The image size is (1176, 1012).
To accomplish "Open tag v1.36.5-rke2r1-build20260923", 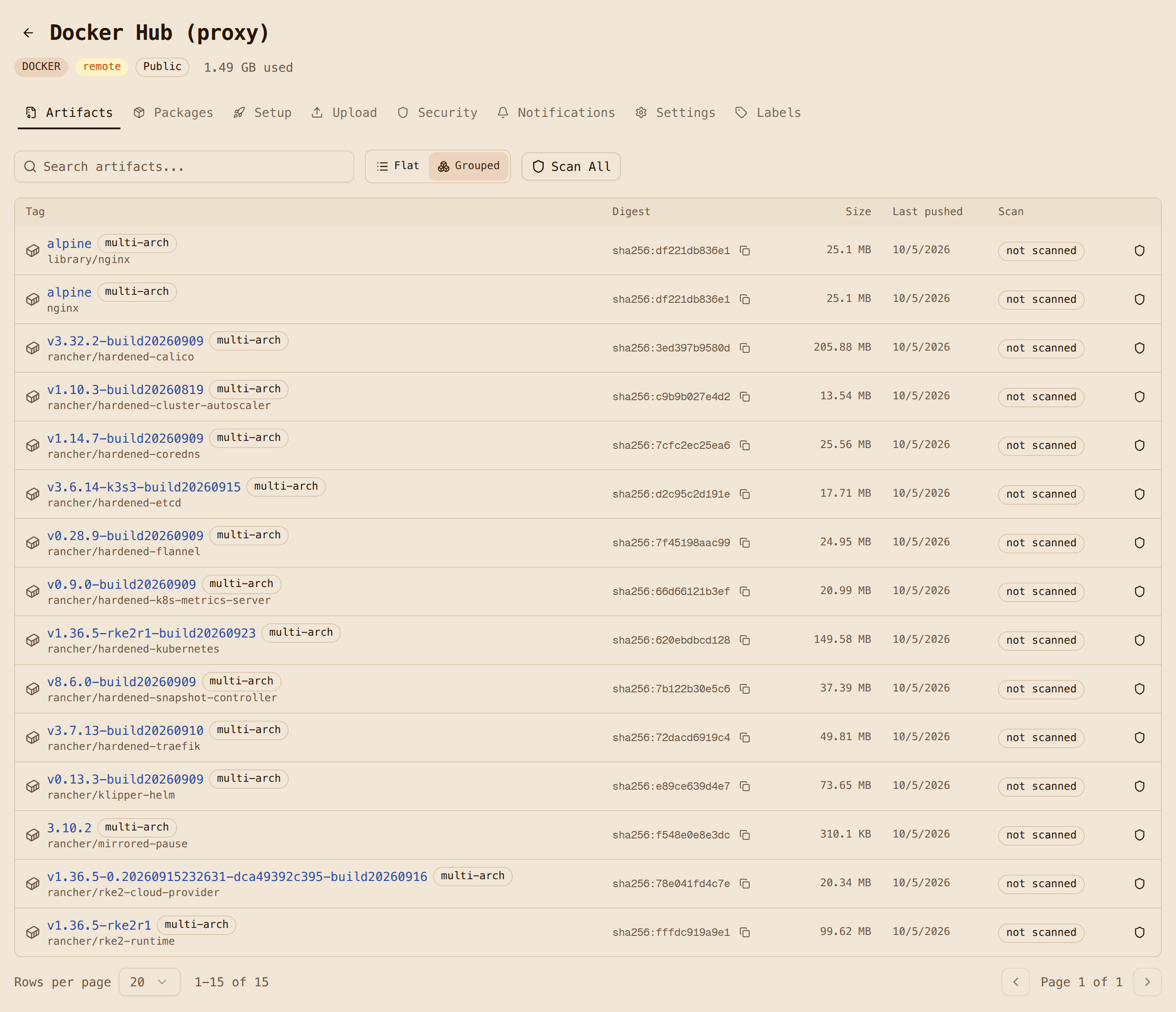I will [x=151, y=633].
